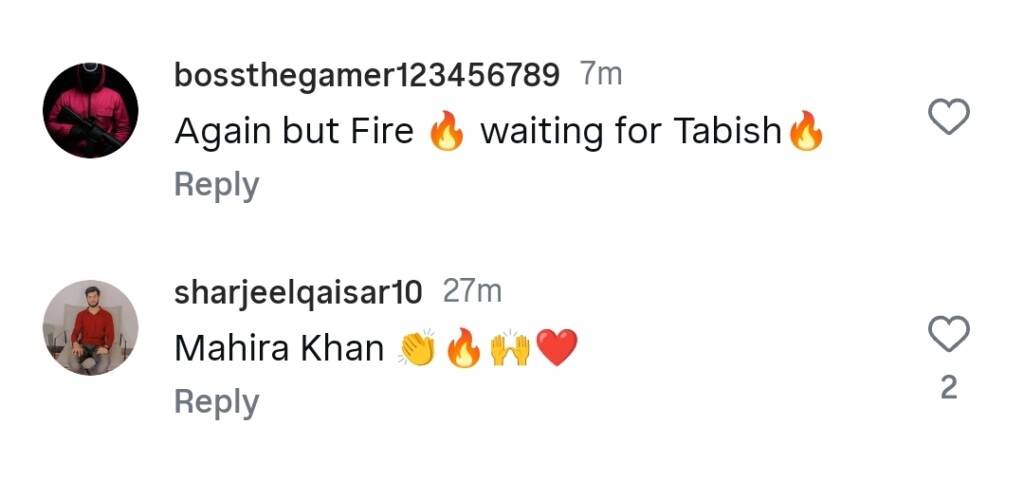Reply to the Mahira Khan comment
The height and width of the screenshot is (481, 1024).
point(216,402)
